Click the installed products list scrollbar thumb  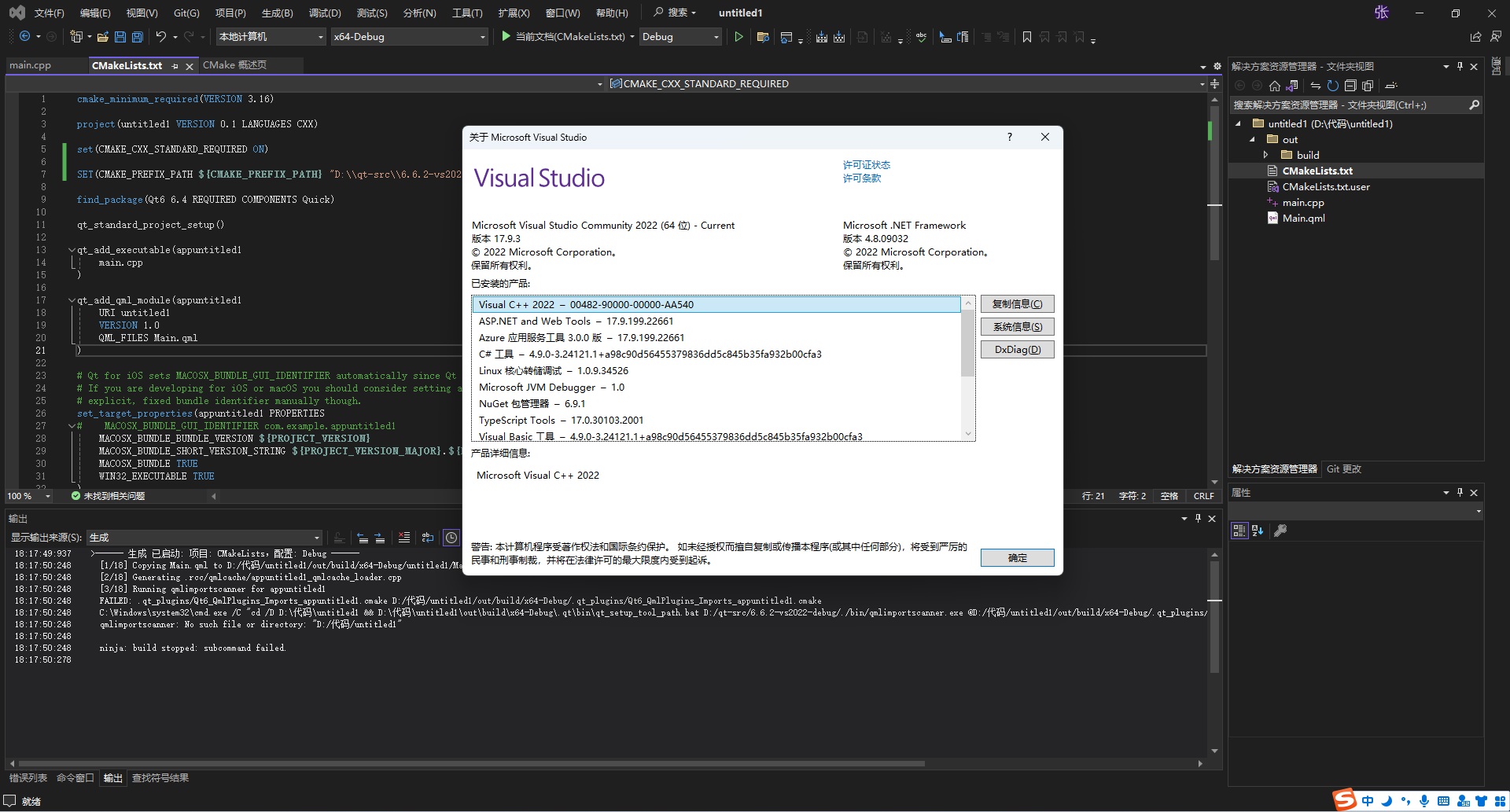click(x=968, y=344)
